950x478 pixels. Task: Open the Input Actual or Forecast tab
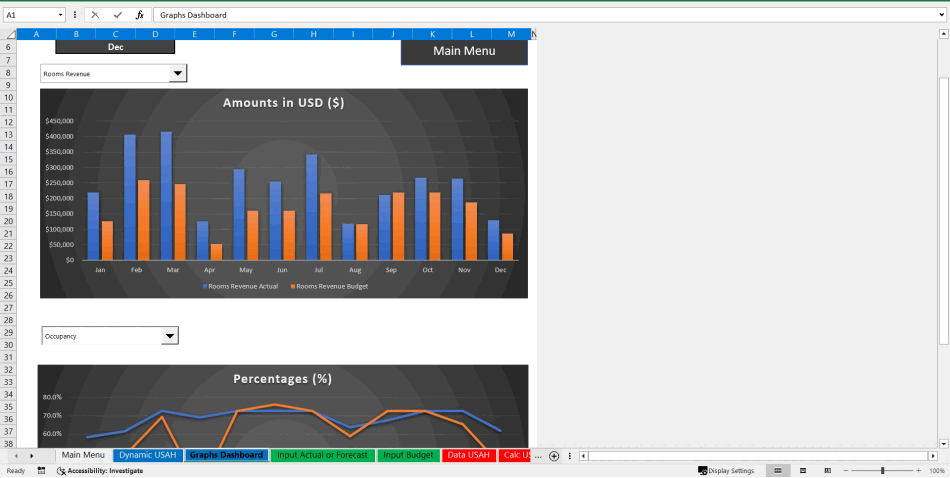click(x=322, y=455)
